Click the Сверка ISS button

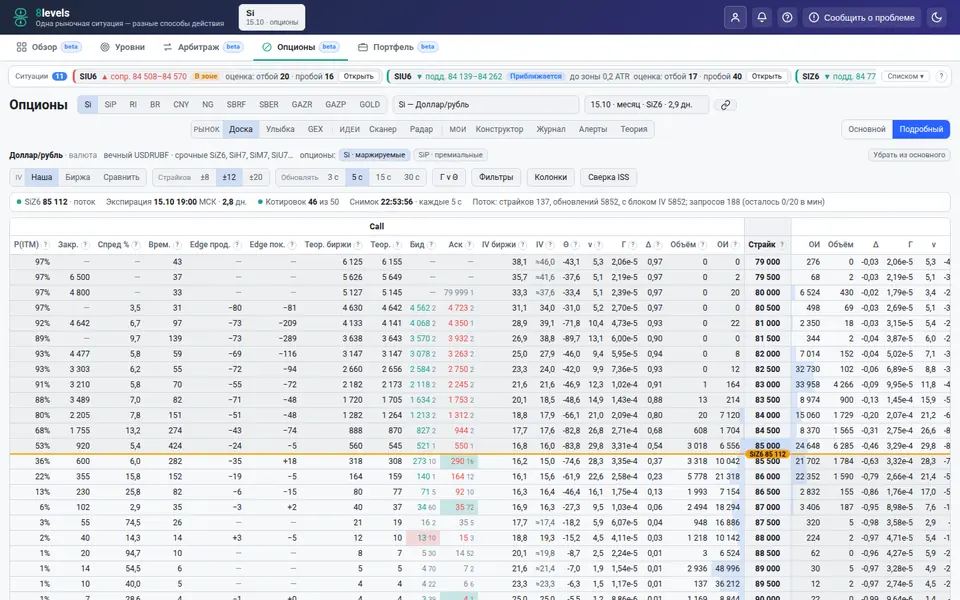click(x=609, y=178)
